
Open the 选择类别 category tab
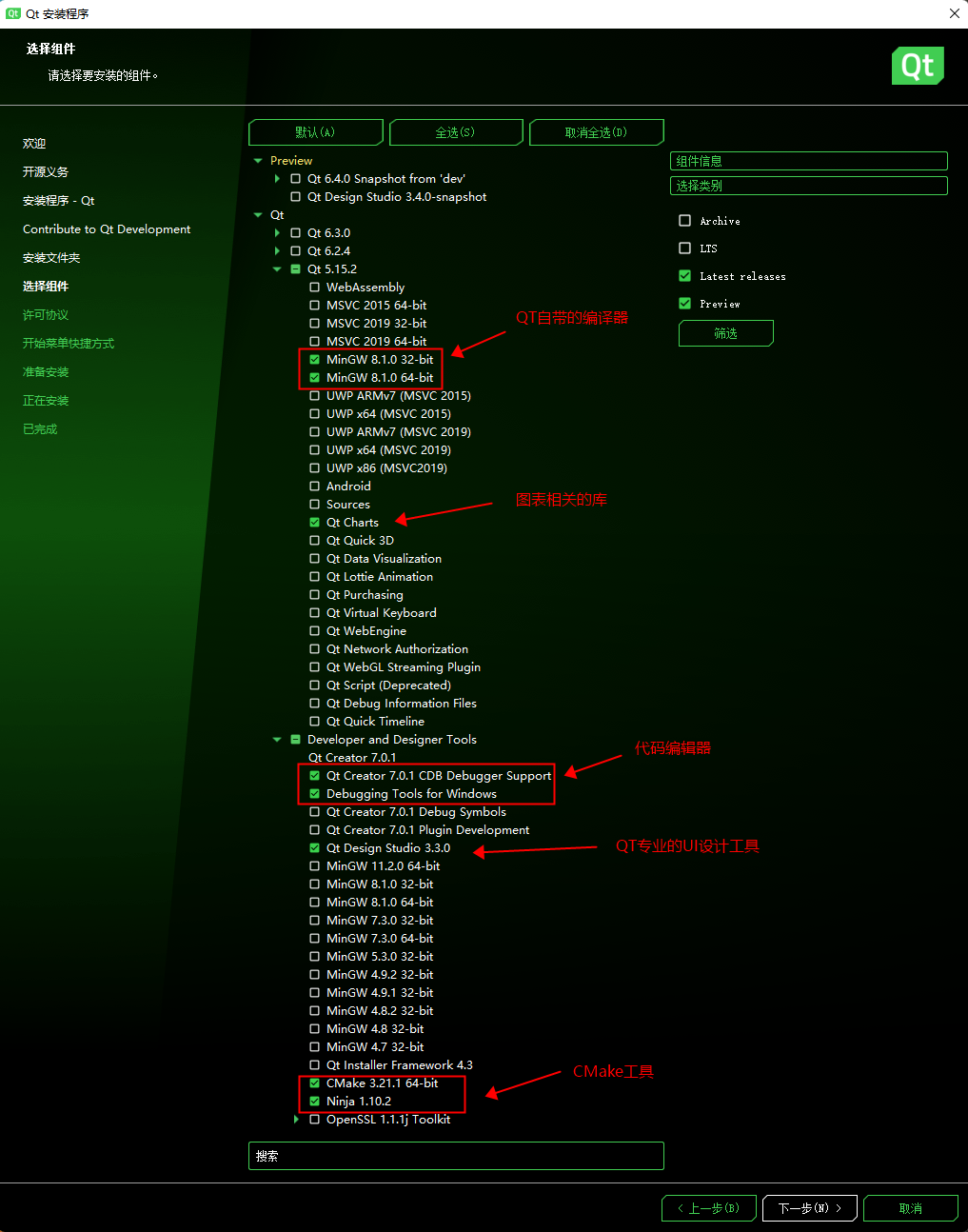point(809,186)
